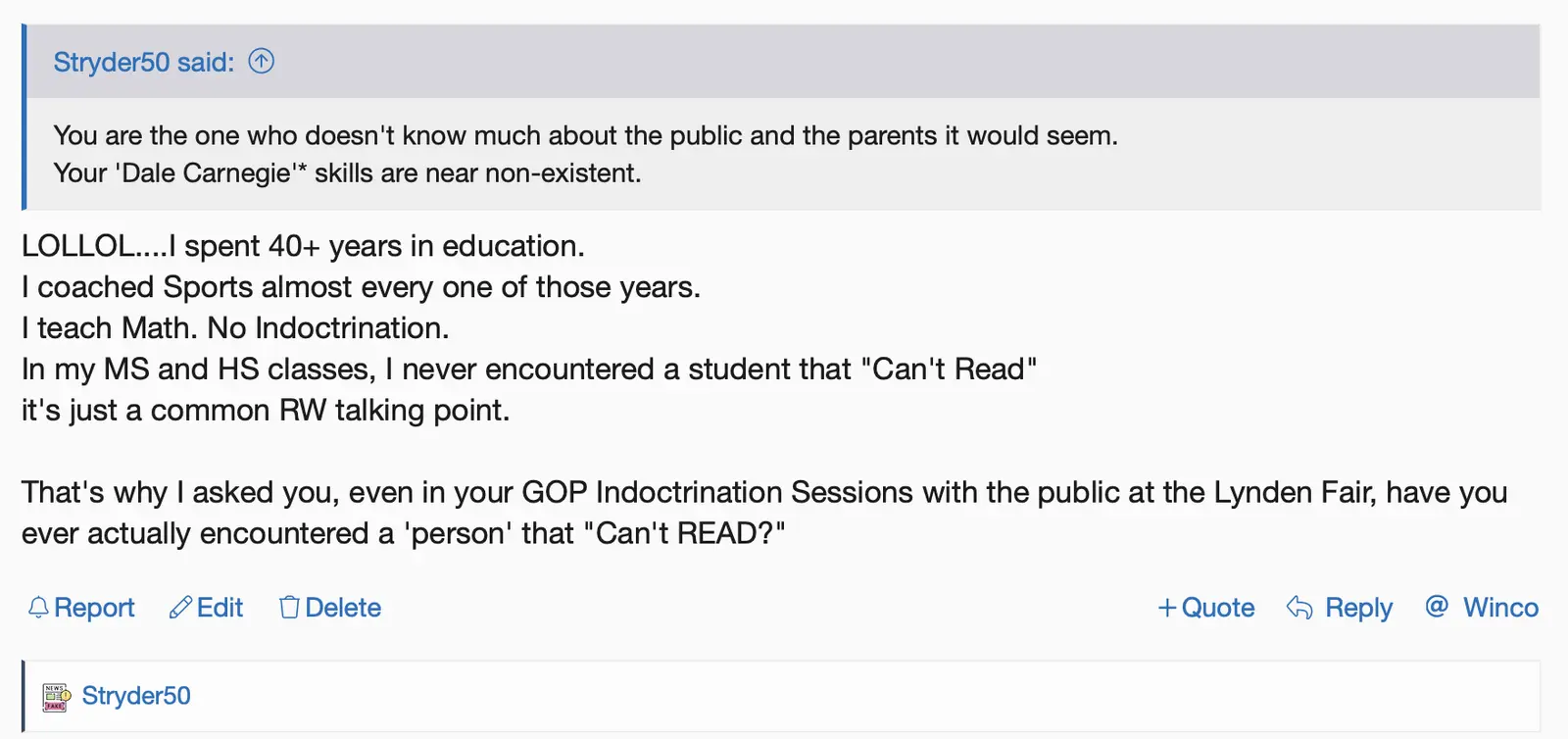Click the quoted 'Dale Carnegie' skills line
Screen dimensions: 1568x739
point(347,173)
